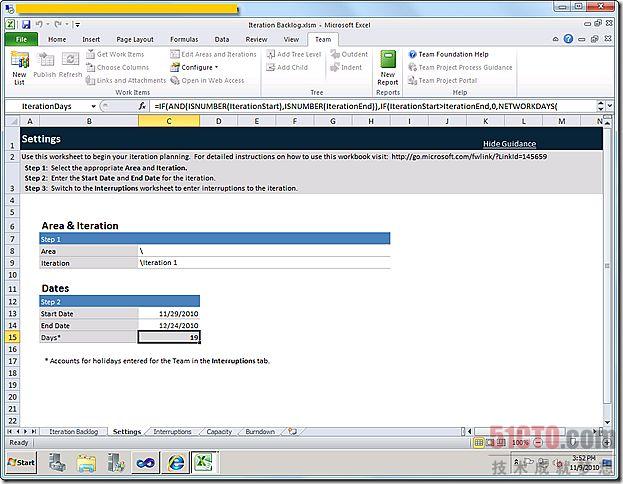
Task: Open Links and Attachments
Action: click(126, 80)
